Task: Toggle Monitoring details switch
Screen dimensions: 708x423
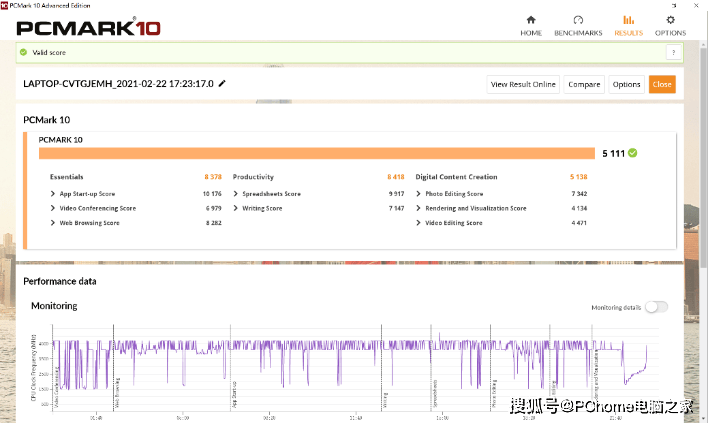Action: click(656, 307)
